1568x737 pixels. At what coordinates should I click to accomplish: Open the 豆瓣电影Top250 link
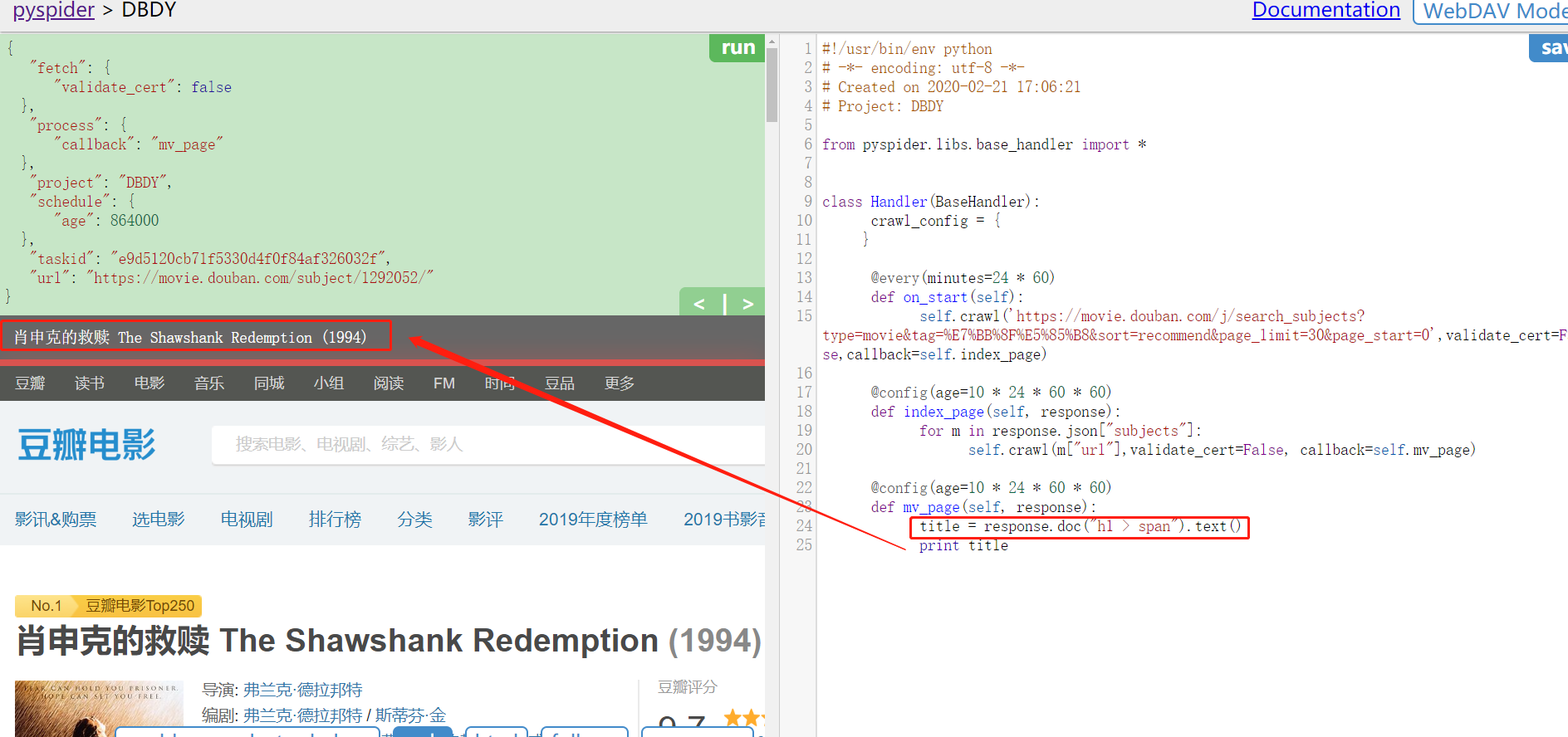[140, 606]
